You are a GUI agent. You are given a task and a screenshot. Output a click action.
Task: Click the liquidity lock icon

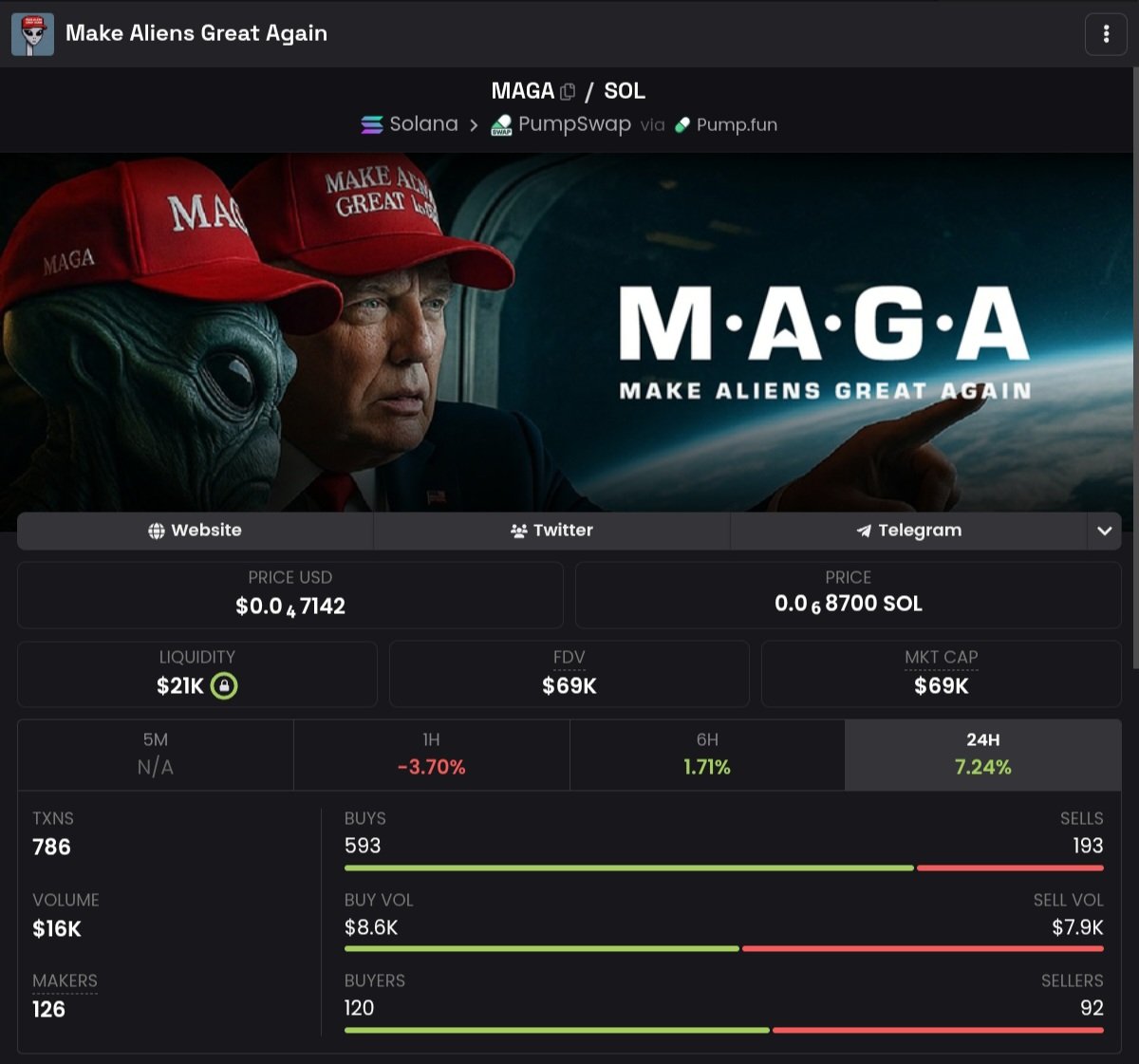224,685
